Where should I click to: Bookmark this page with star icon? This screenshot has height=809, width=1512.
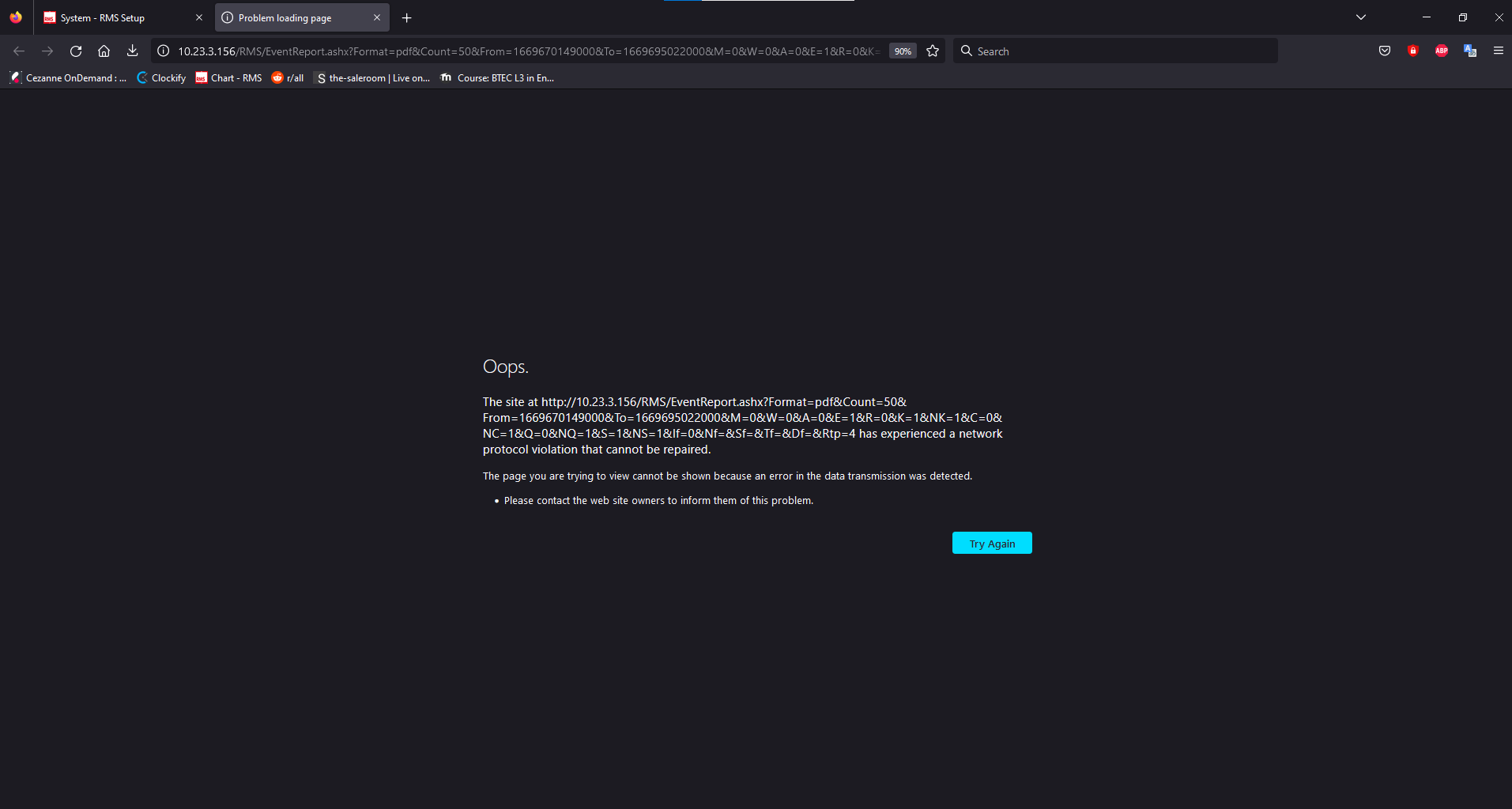coord(933,51)
